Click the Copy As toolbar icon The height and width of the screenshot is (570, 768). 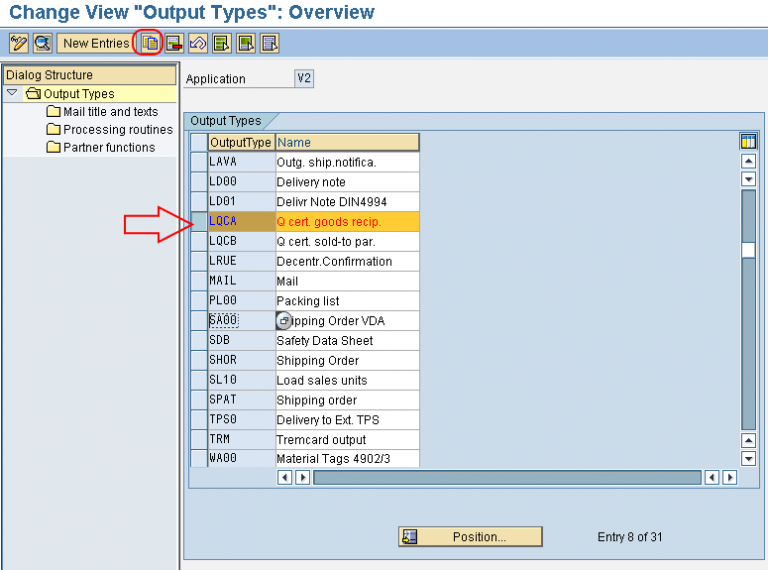149,43
